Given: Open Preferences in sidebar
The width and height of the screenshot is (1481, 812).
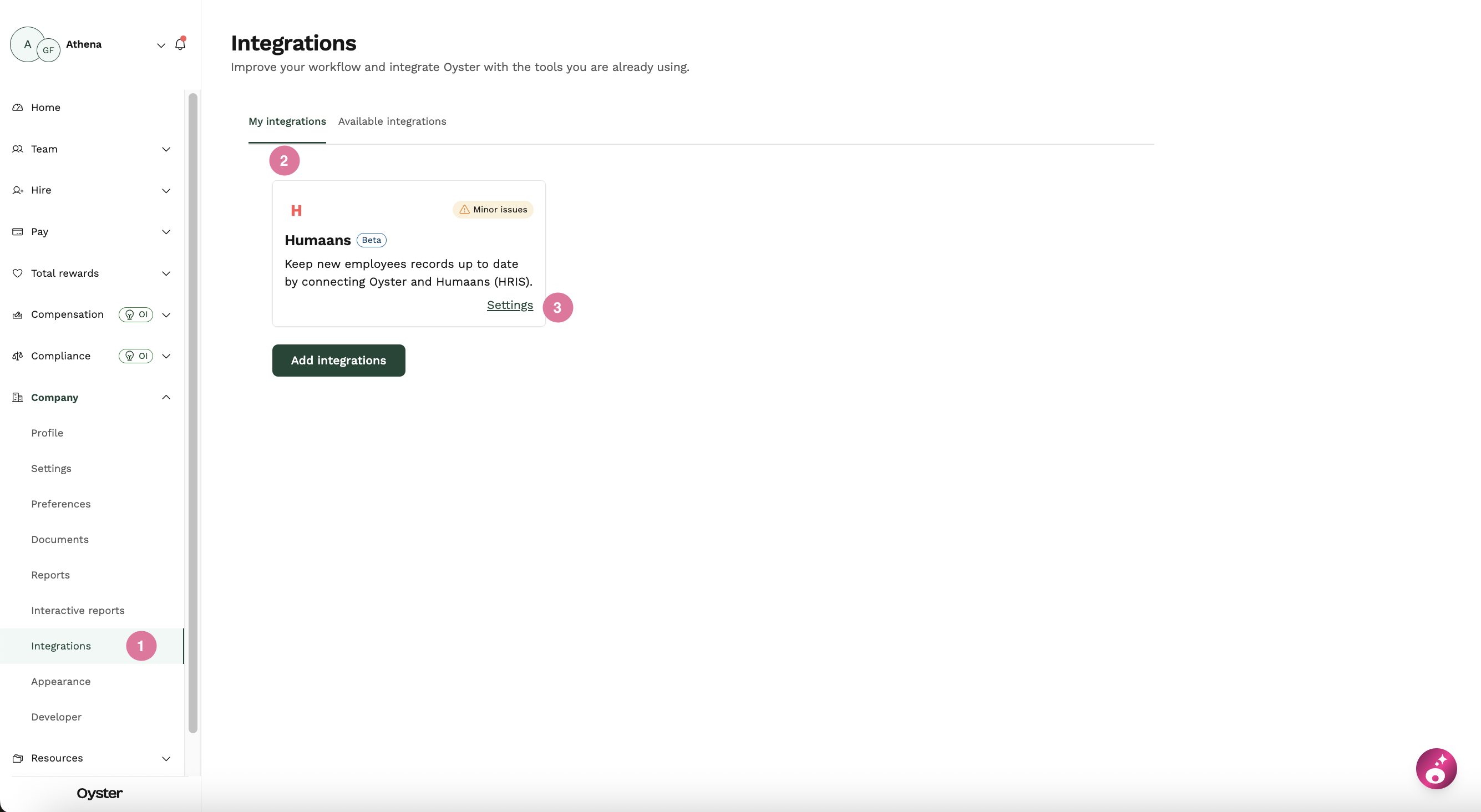Looking at the screenshot, I should click(x=61, y=504).
